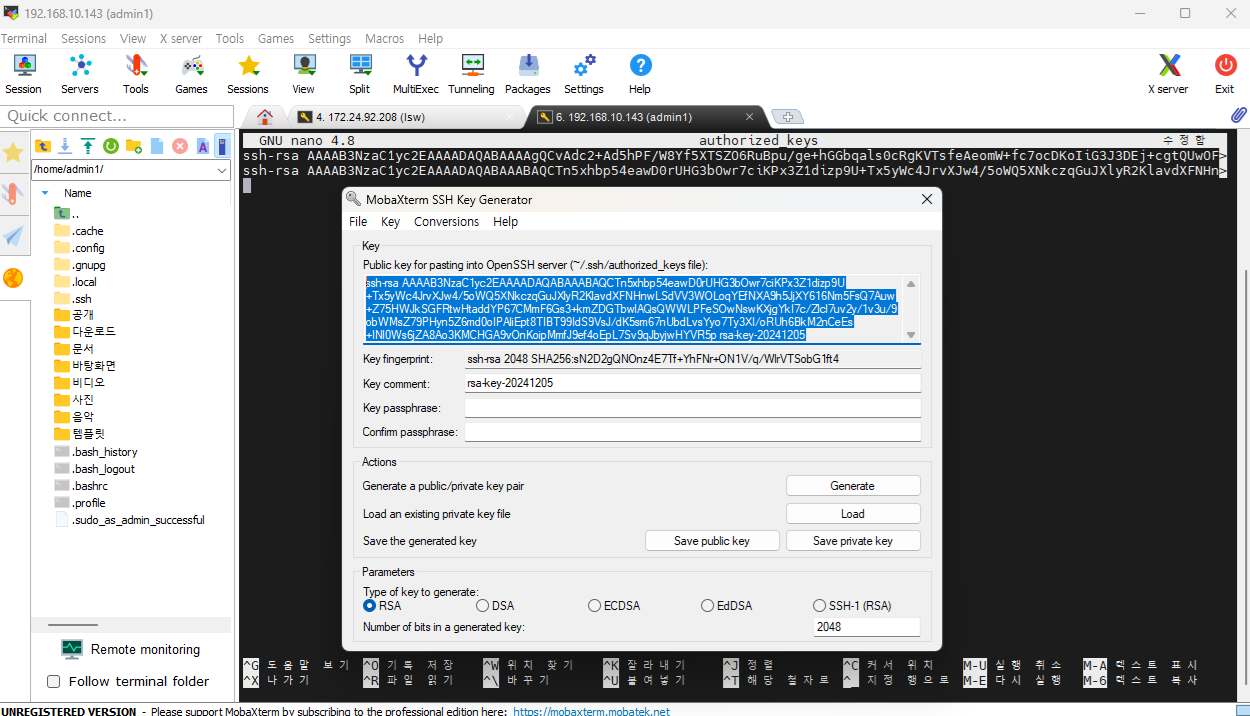Screen dimensions: 1250x716
Task: Select the SSH-1 (RSA) key type
Action: pyautogui.click(x=820, y=606)
